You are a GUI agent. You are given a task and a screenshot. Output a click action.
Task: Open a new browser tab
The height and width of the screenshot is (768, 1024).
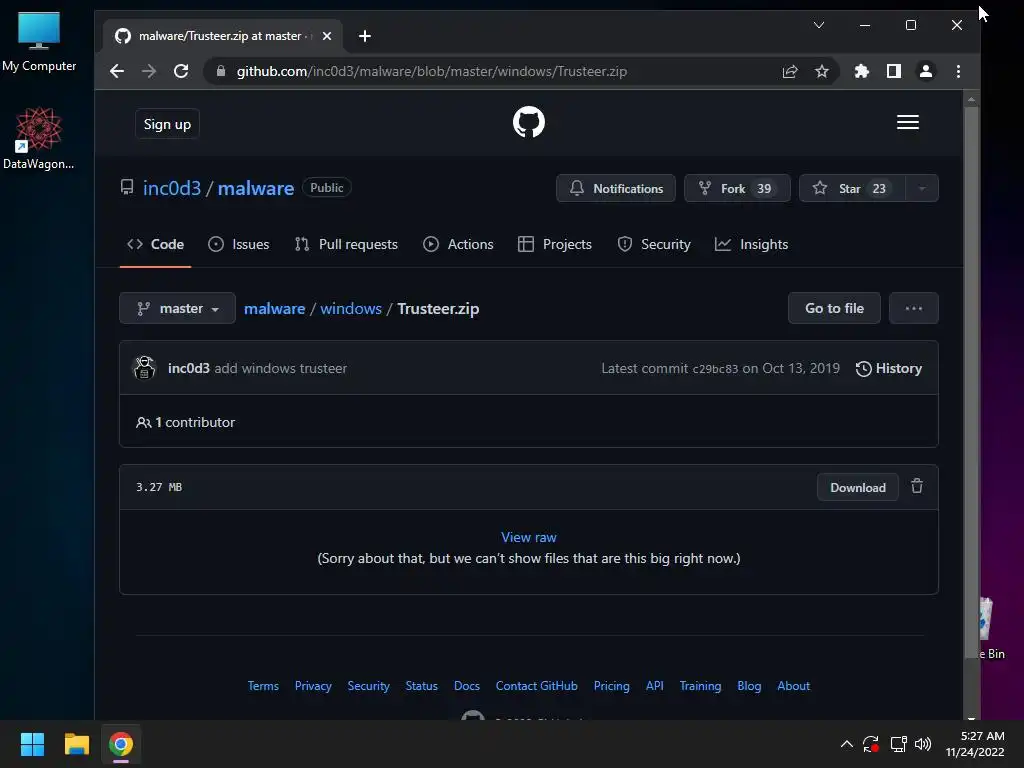(x=365, y=36)
